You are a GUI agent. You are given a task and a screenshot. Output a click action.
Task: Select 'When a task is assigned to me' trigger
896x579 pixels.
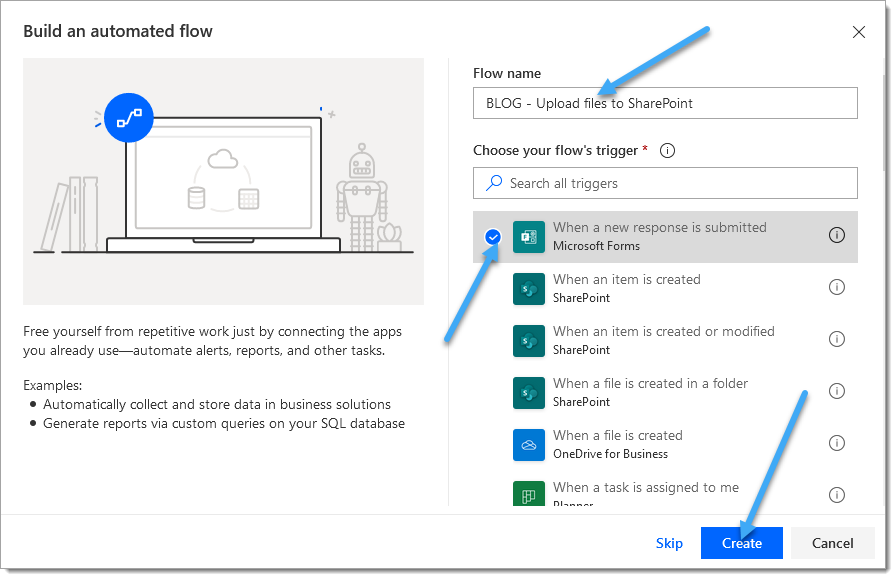665,490
